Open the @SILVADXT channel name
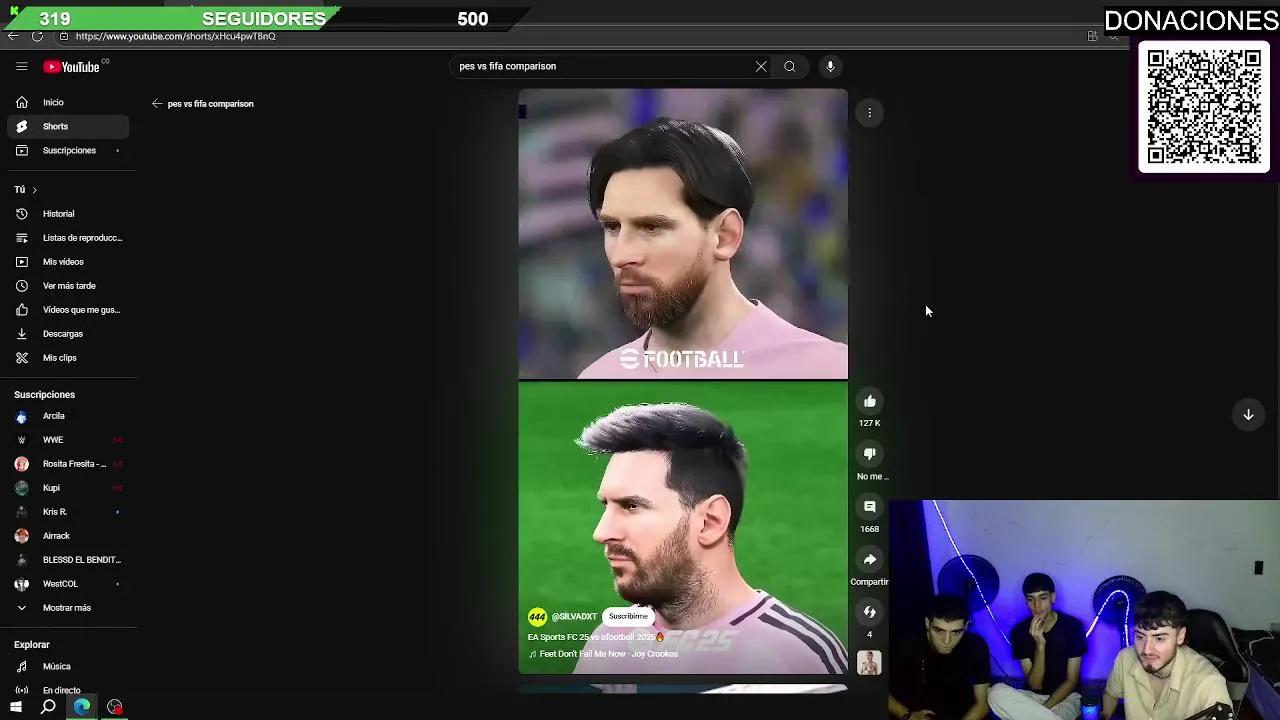Image resolution: width=1280 pixels, height=720 pixels. pyautogui.click(x=574, y=617)
